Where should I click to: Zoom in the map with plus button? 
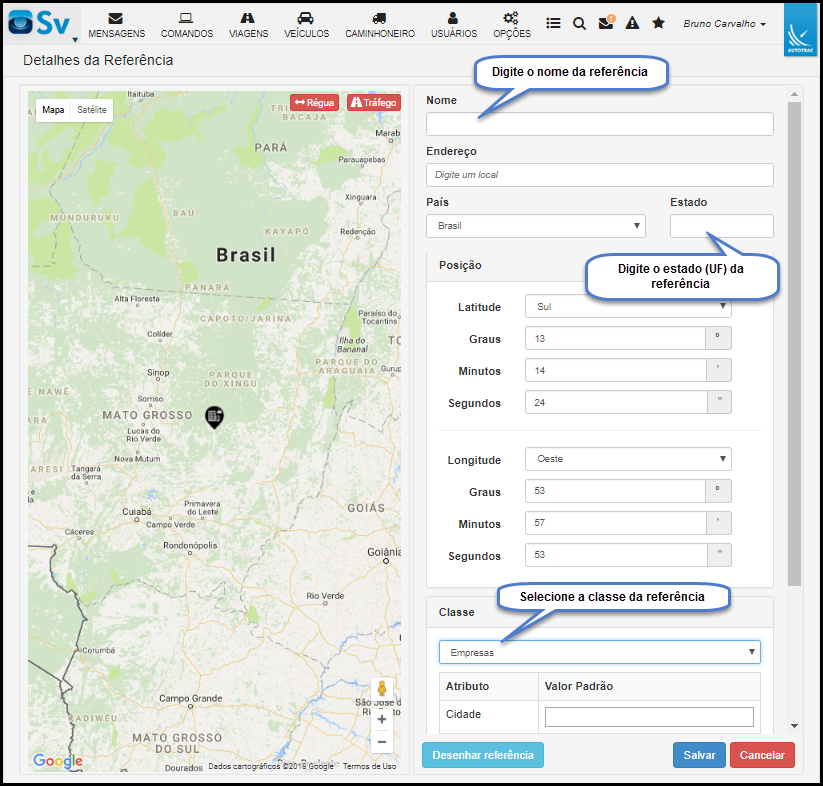[382, 719]
